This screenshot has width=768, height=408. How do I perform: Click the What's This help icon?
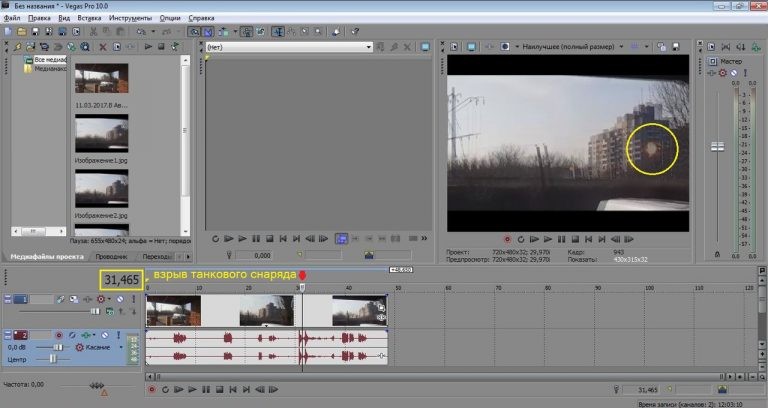(x=355, y=32)
